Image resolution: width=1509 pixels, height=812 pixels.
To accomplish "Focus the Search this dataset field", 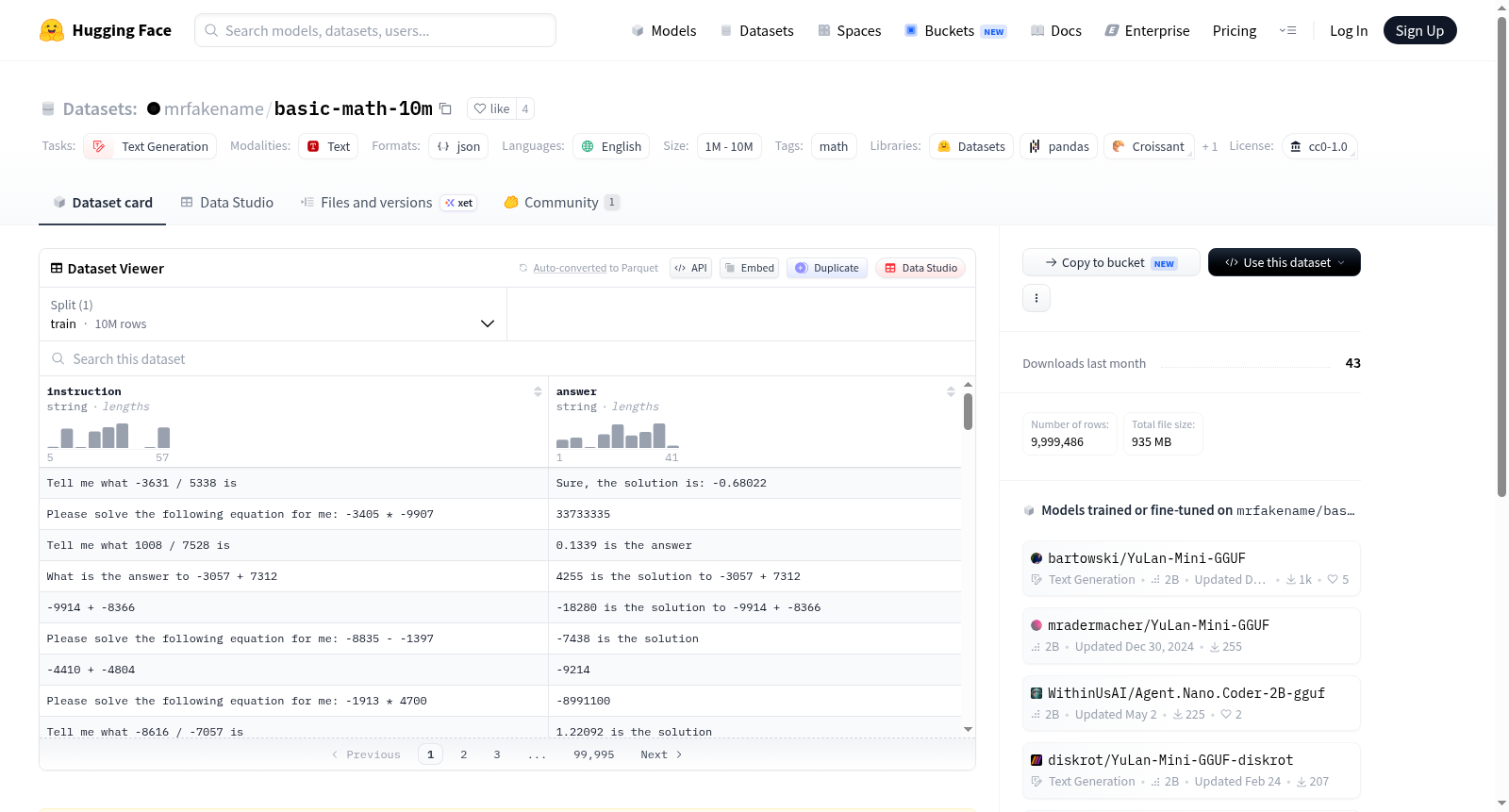I will [507, 358].
